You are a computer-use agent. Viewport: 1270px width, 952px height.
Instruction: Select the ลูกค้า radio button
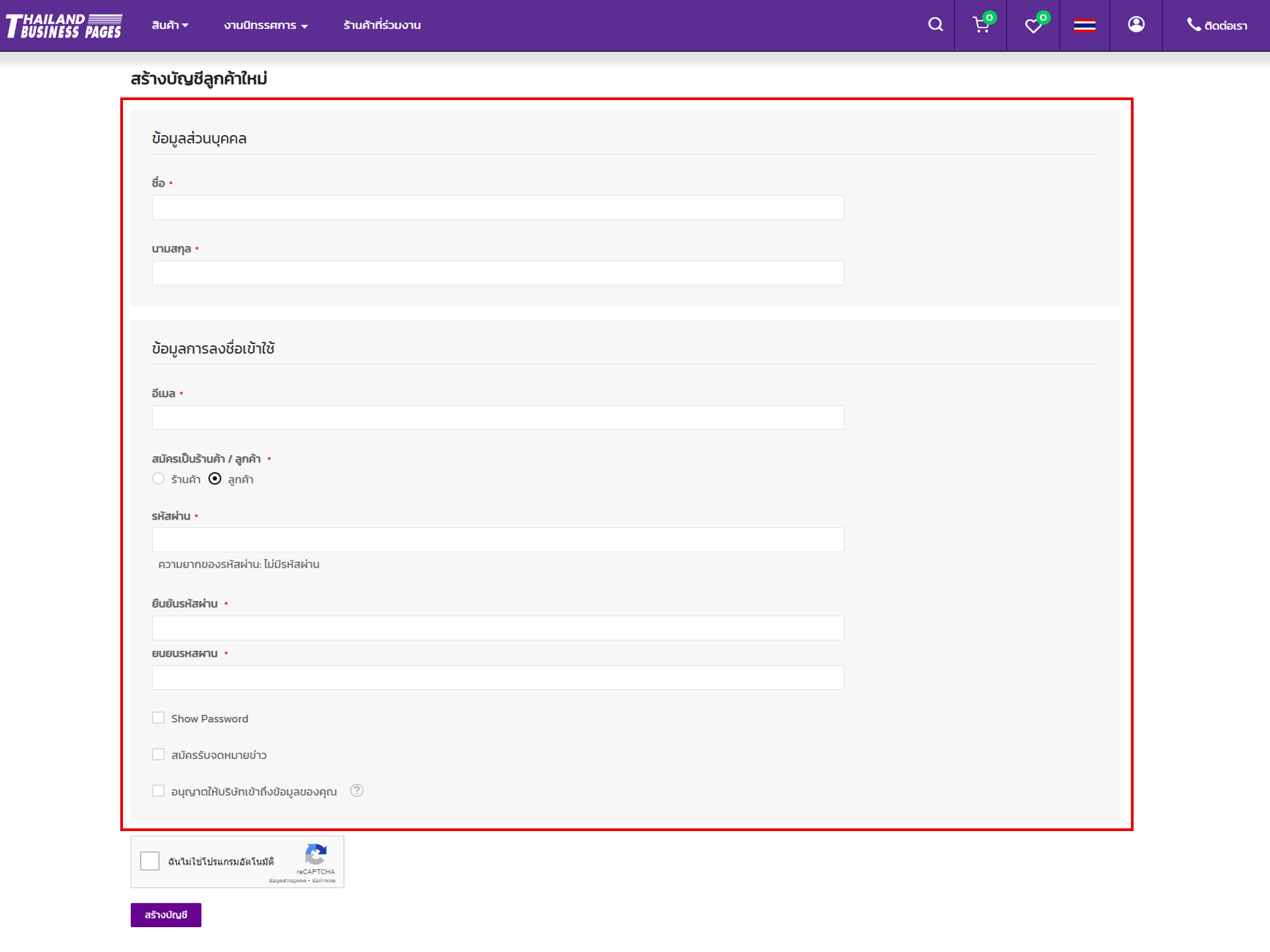(215, 479)
